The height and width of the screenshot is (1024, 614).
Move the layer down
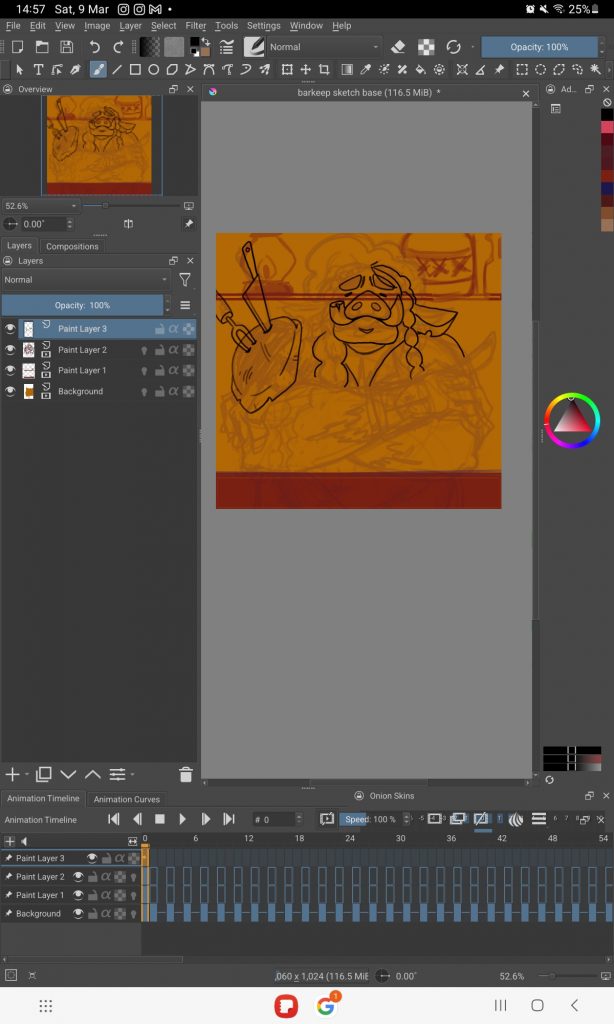(68, 775)
